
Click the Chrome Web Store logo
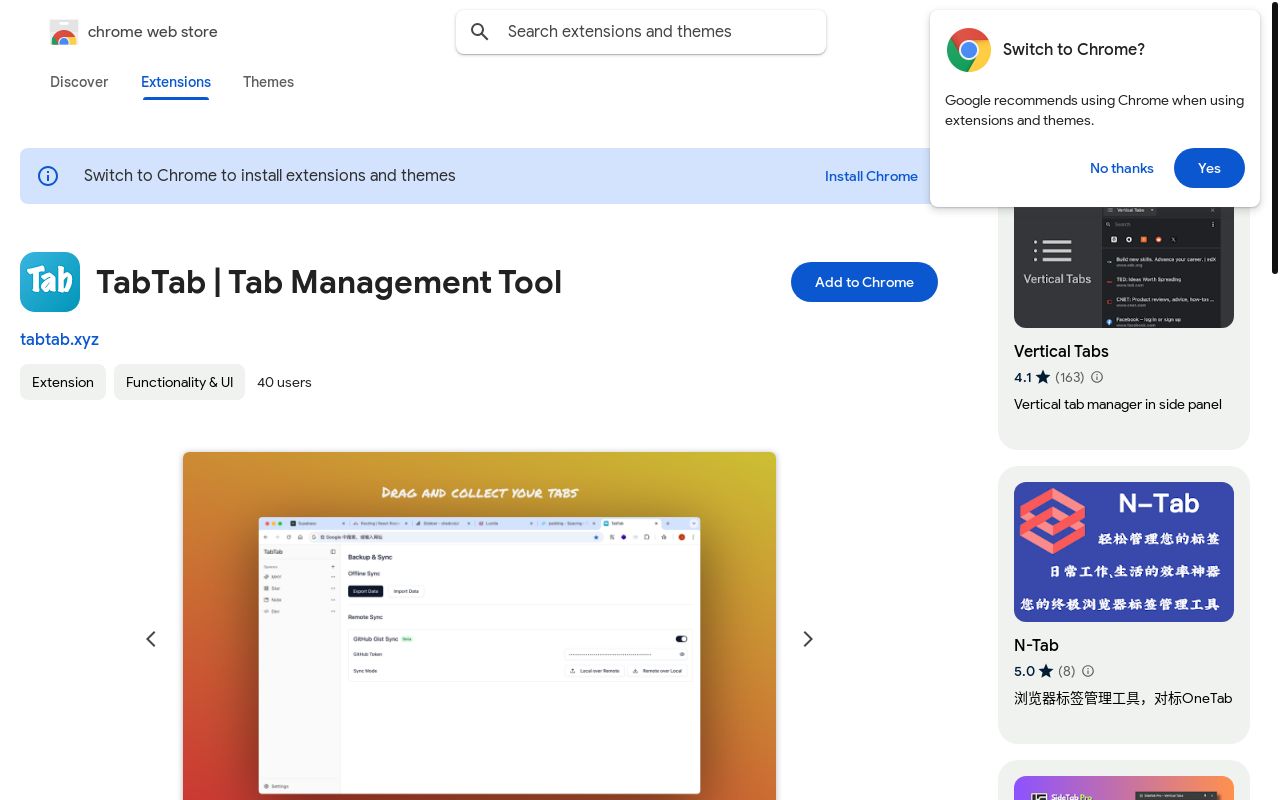[64, 32]
